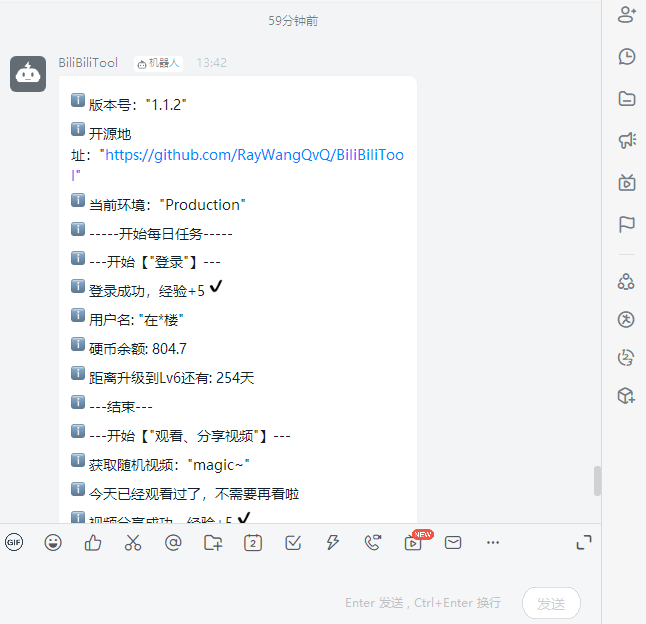The height and width of the screenshot is (624, 646).
Task: Click the lightning bolt quick action icon
Action: pos(333,542)
